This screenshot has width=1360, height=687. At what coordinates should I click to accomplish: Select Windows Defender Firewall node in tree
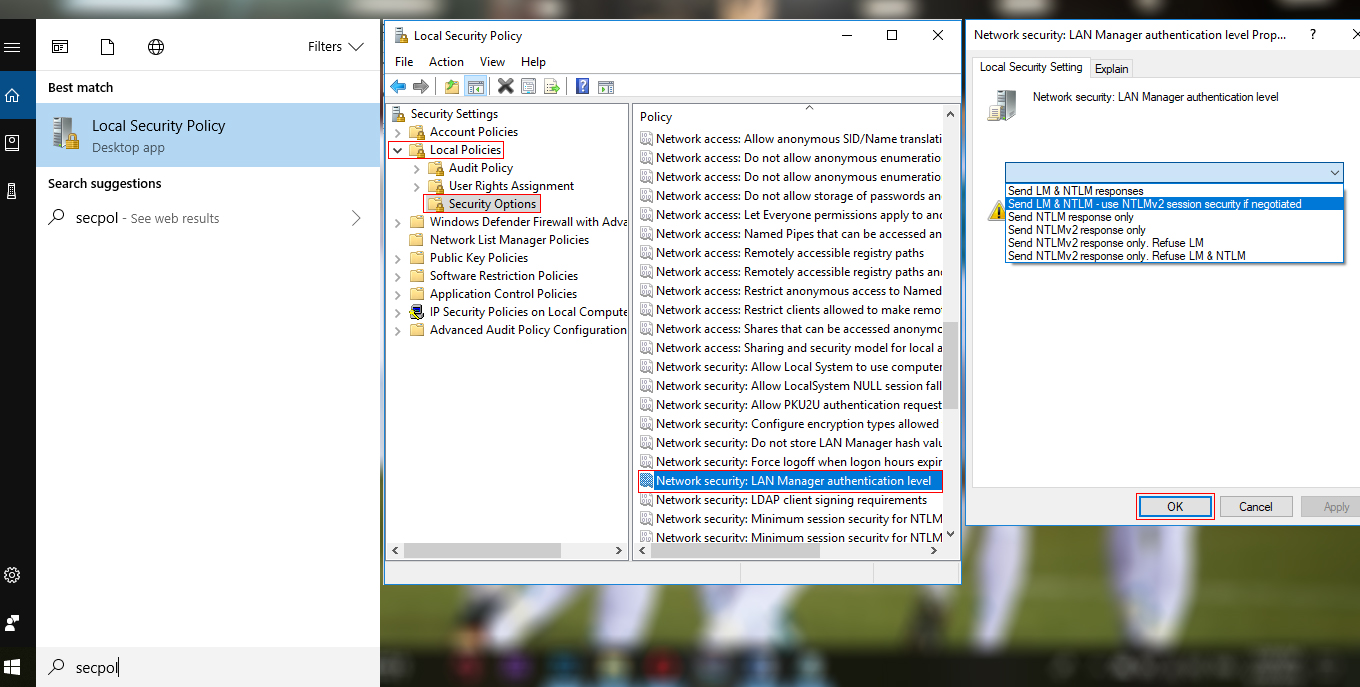coord(528,222)
